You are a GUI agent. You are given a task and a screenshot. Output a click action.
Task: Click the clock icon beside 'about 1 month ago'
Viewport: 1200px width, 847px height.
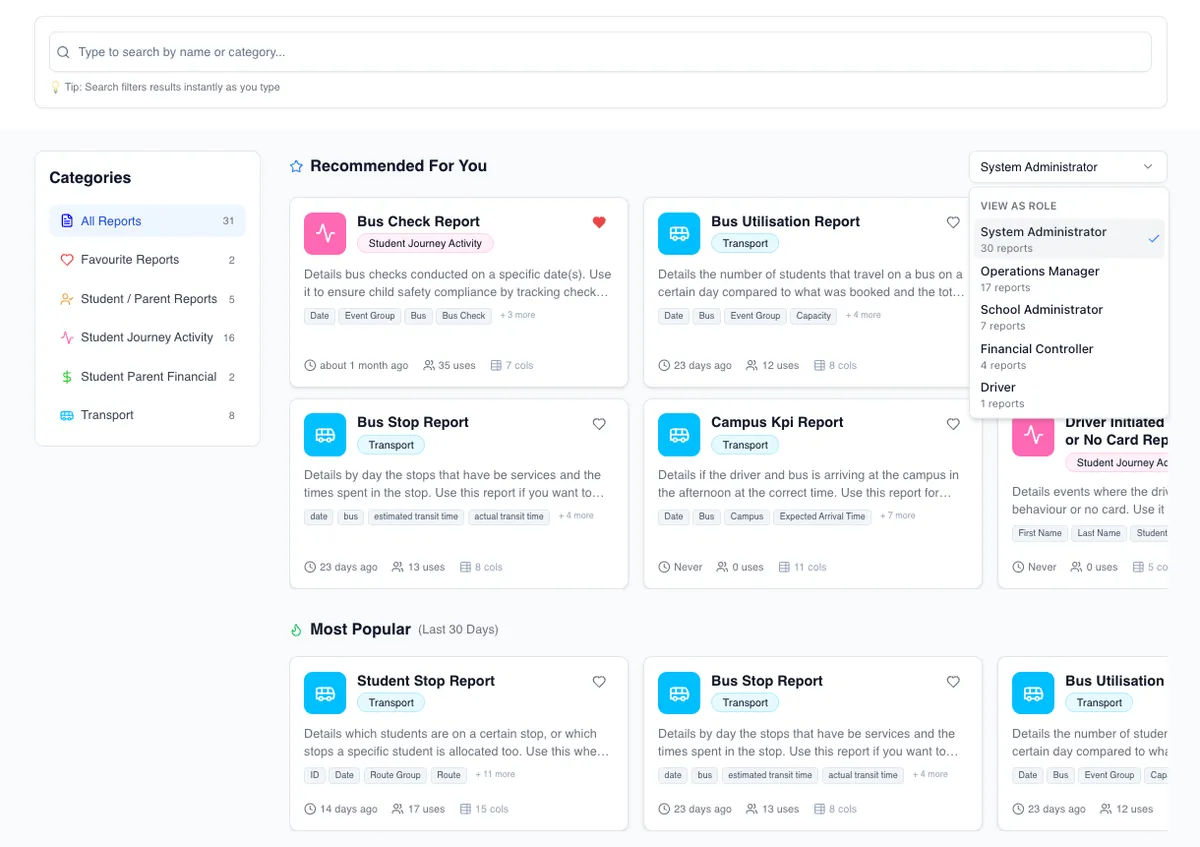[x=310, y=366]
